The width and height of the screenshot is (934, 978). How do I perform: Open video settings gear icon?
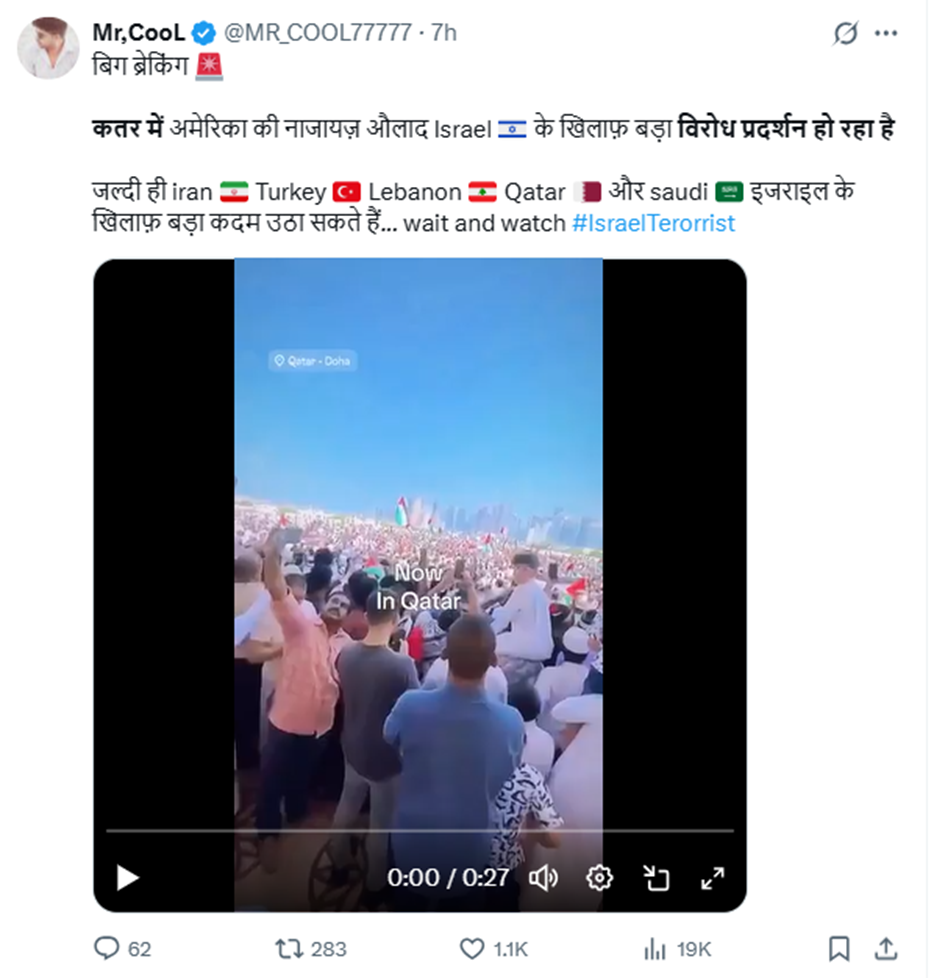(x=600, y=878)
